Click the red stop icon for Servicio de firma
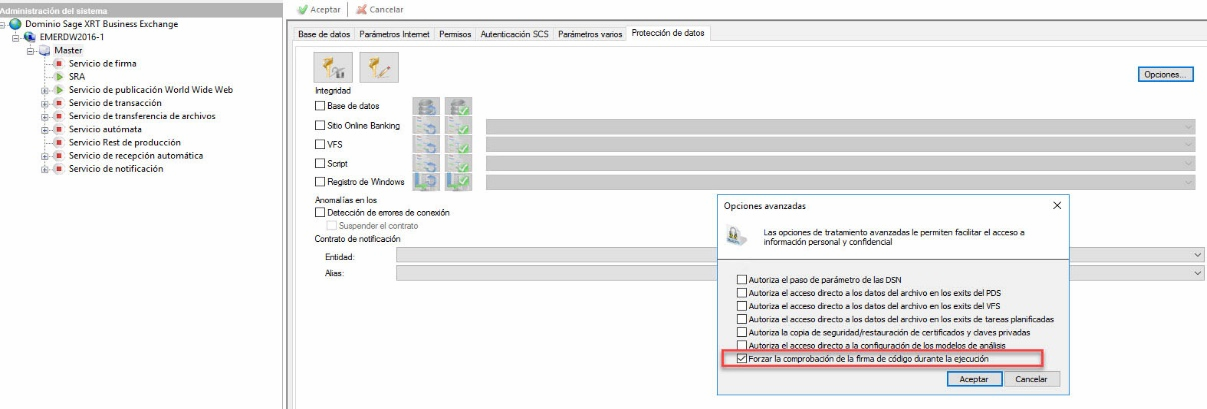Screen dimensions: 1207x409 coord(59,63)
